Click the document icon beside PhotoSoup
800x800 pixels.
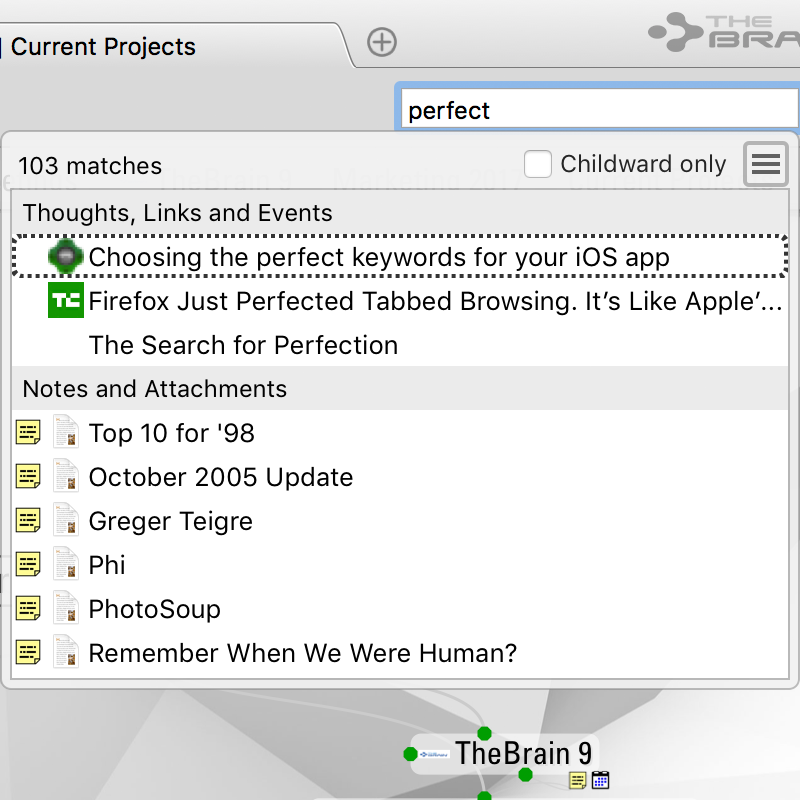[66, 609]
